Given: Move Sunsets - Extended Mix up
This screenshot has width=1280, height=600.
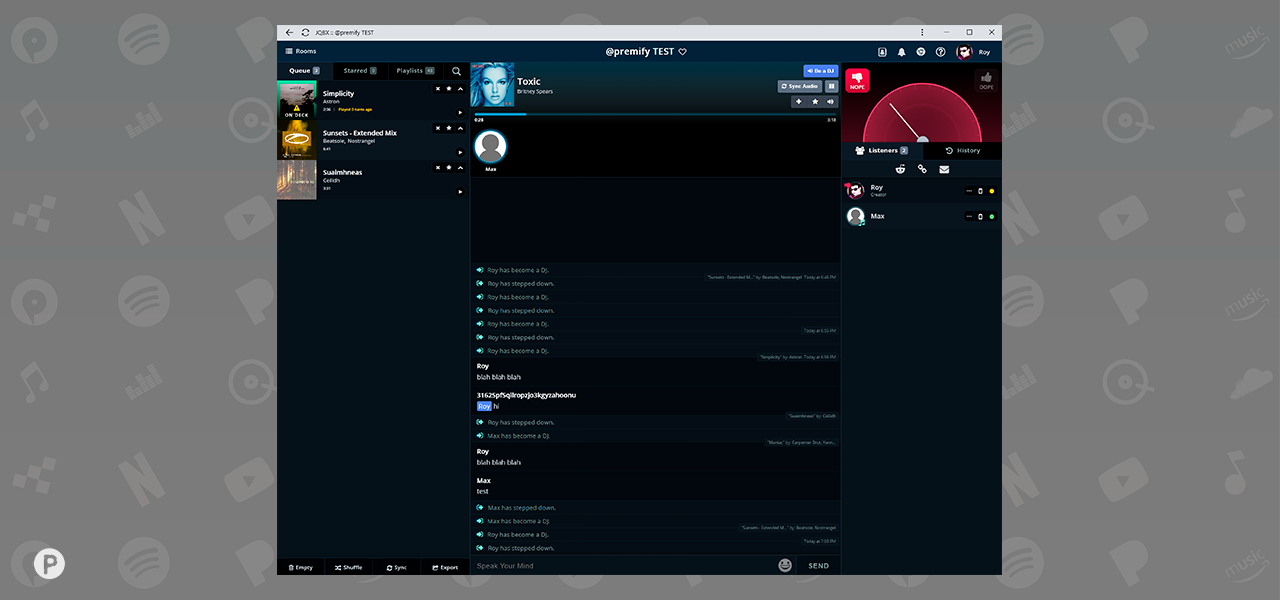Looking at the screenshot, I should (x=460, y=128).
